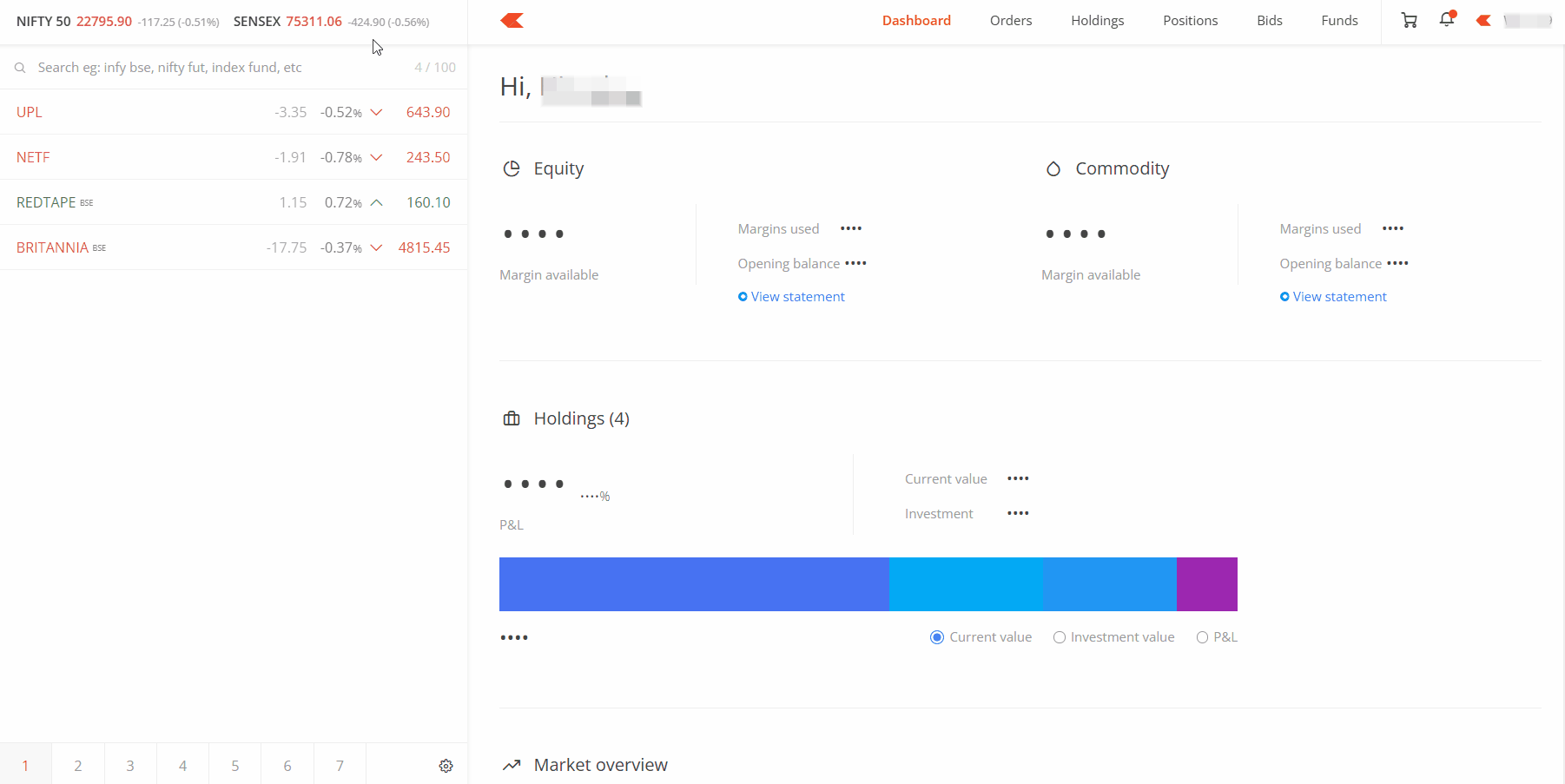Switch to watchlist tab 5
1565x784 pixels.
235,764
